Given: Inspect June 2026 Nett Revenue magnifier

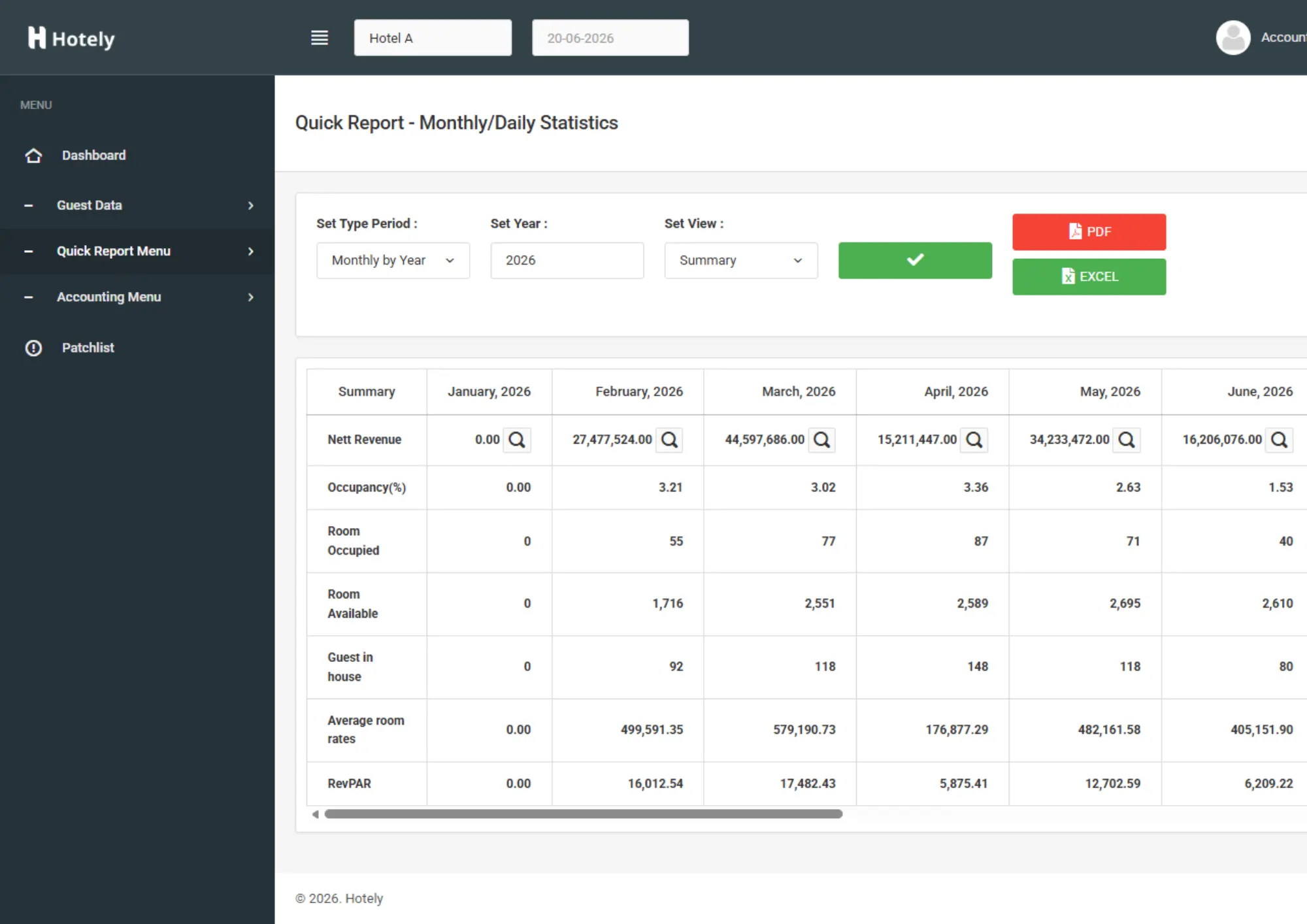Looking at the screenshot, I should tap(1280, 440).
